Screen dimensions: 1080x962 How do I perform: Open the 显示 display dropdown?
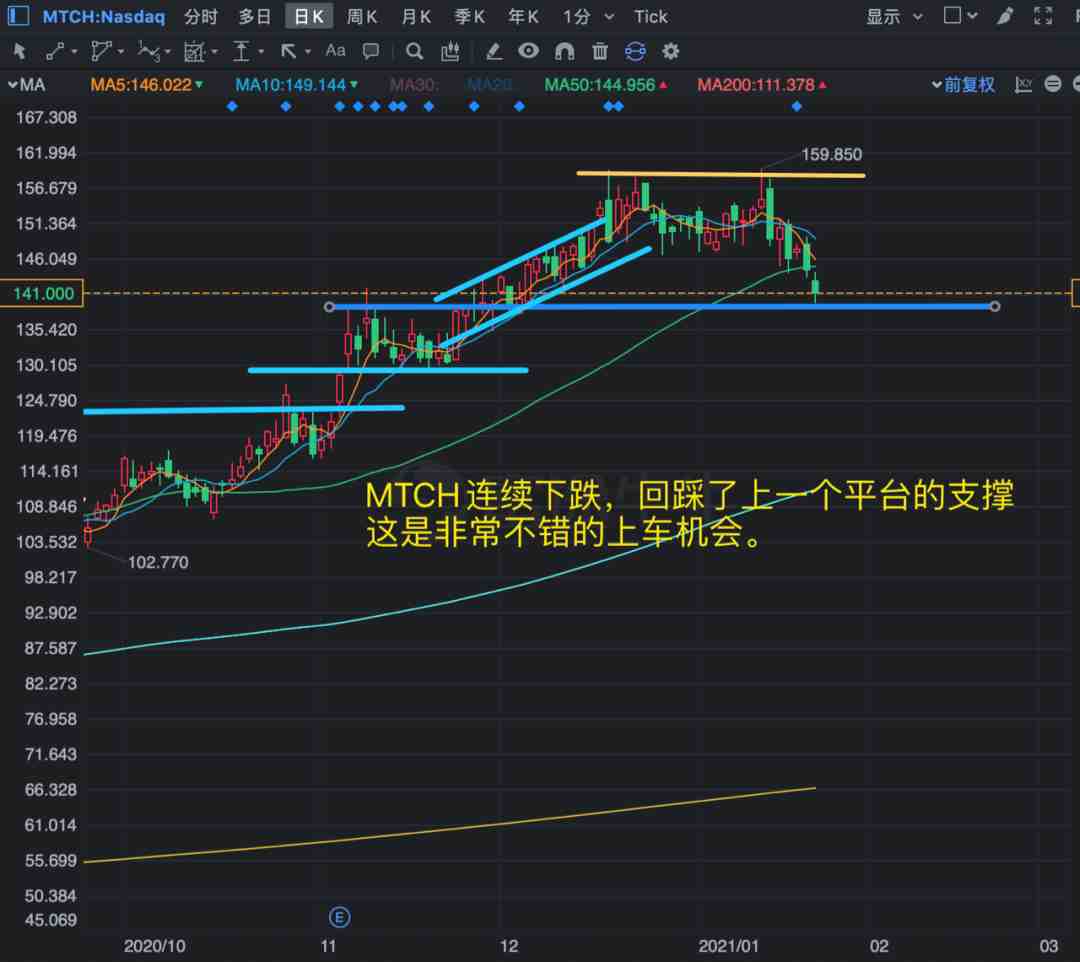pos(893,17)
